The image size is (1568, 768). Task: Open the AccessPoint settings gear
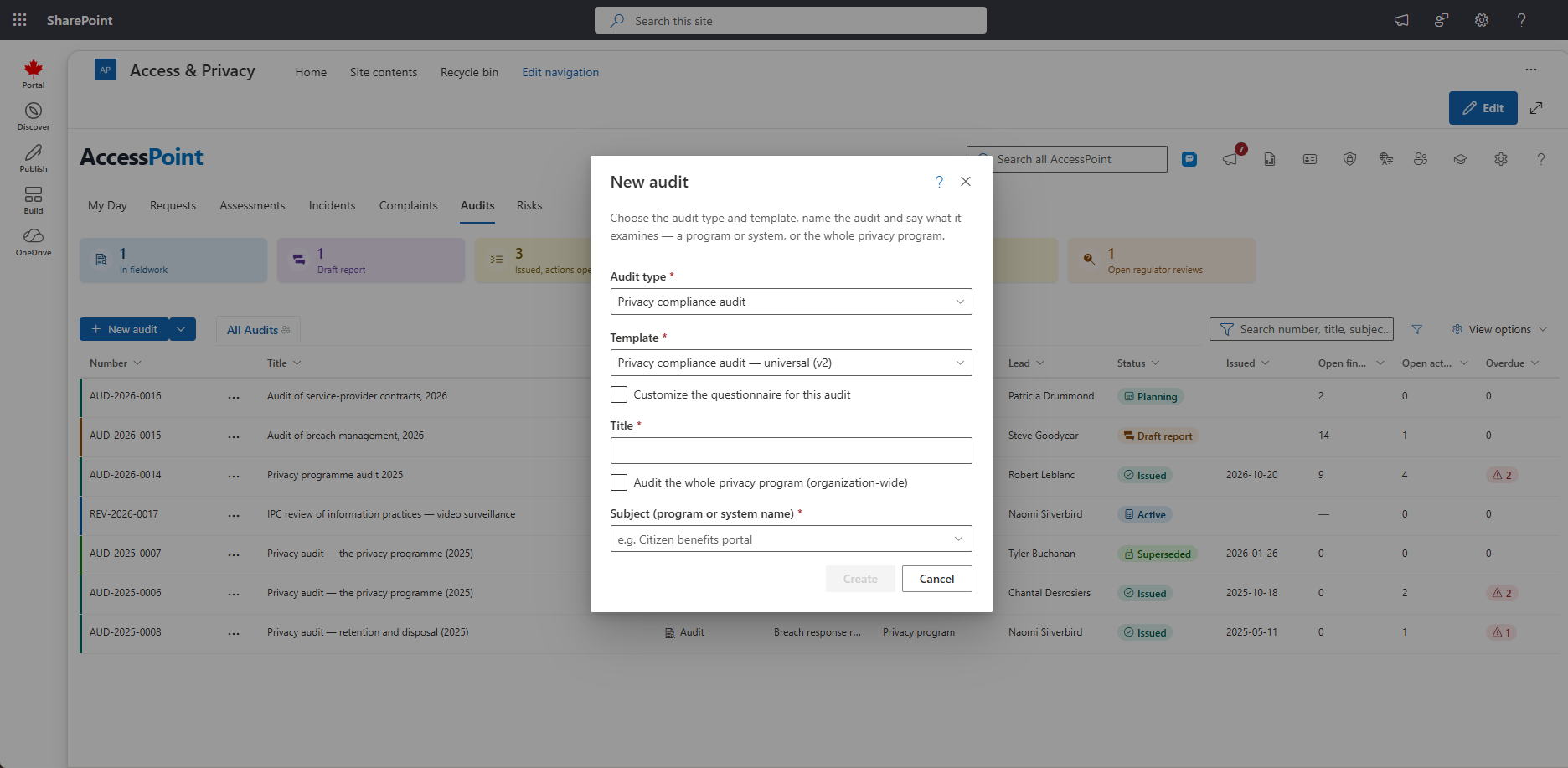point(1501,159)
